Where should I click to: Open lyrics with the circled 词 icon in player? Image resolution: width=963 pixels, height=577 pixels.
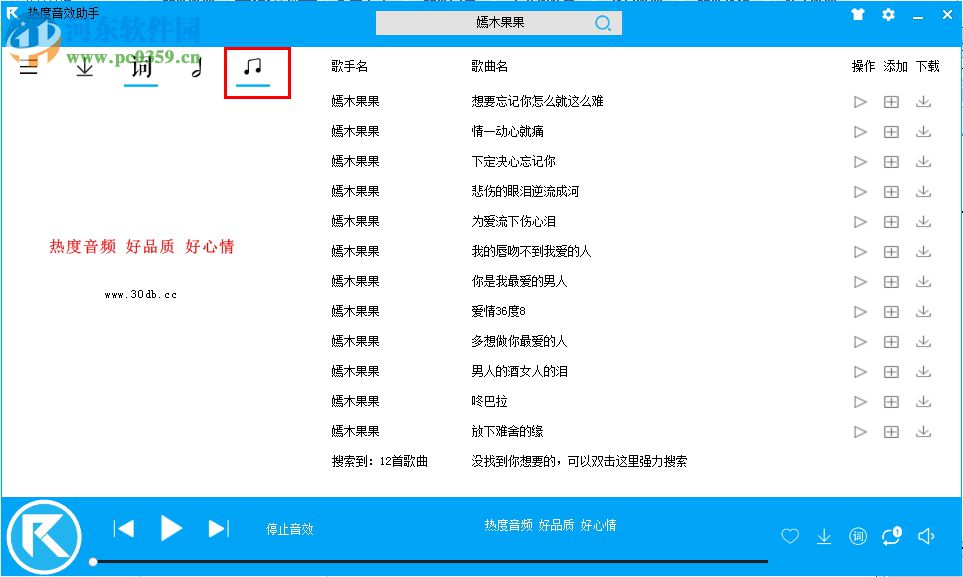(857, 536)
